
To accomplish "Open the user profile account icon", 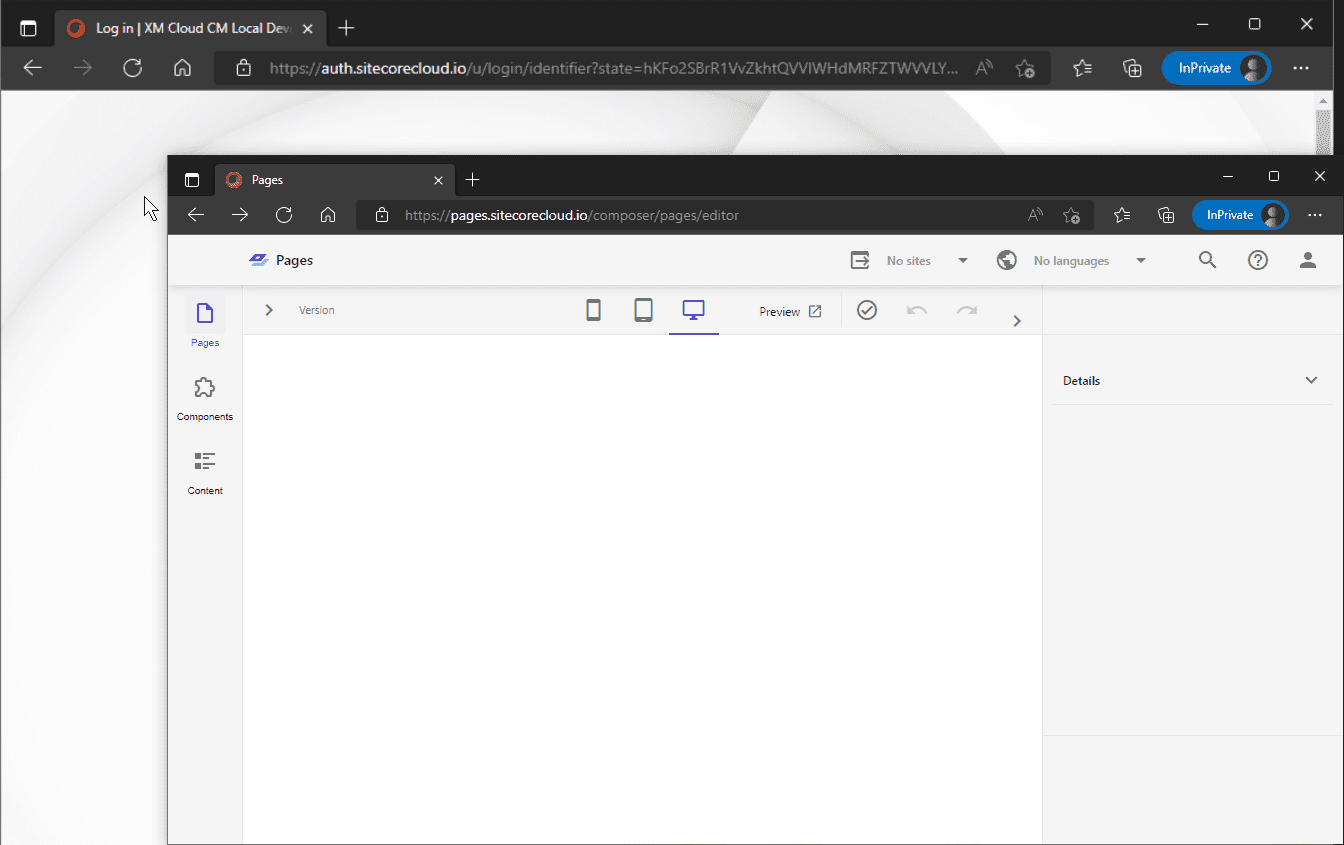I will tap(1307, 260).
